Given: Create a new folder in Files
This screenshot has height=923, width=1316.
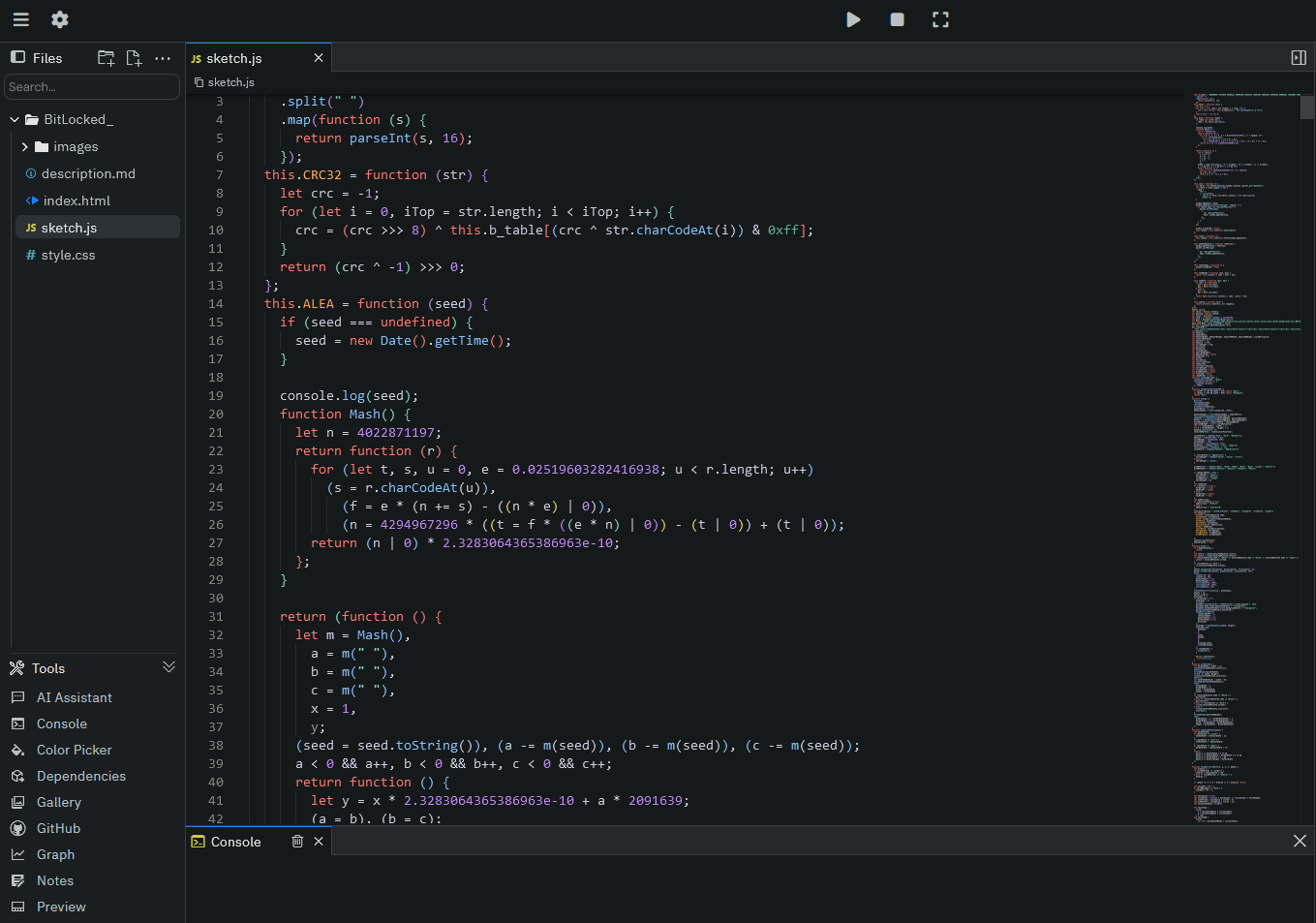Looking at the screenshot, I should point(107,58).
